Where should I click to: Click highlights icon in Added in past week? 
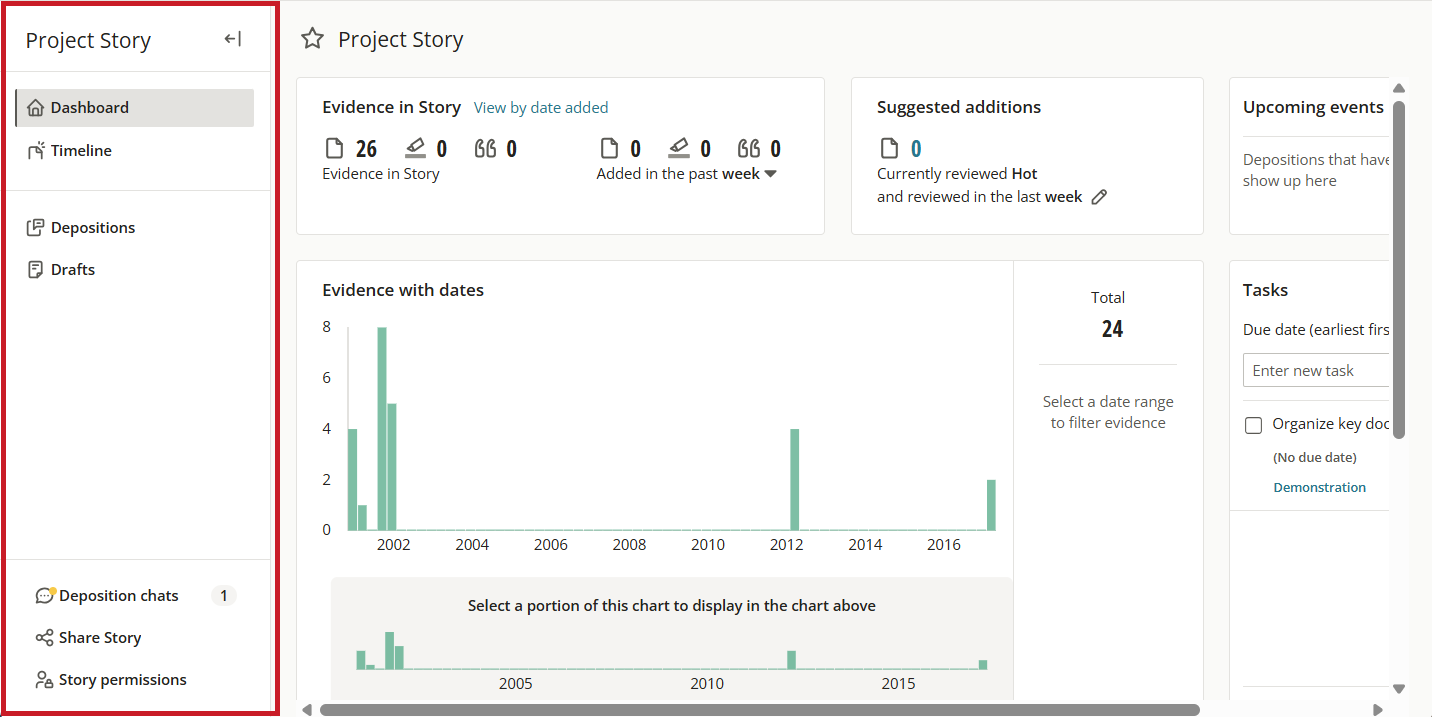tap(679, 149)
